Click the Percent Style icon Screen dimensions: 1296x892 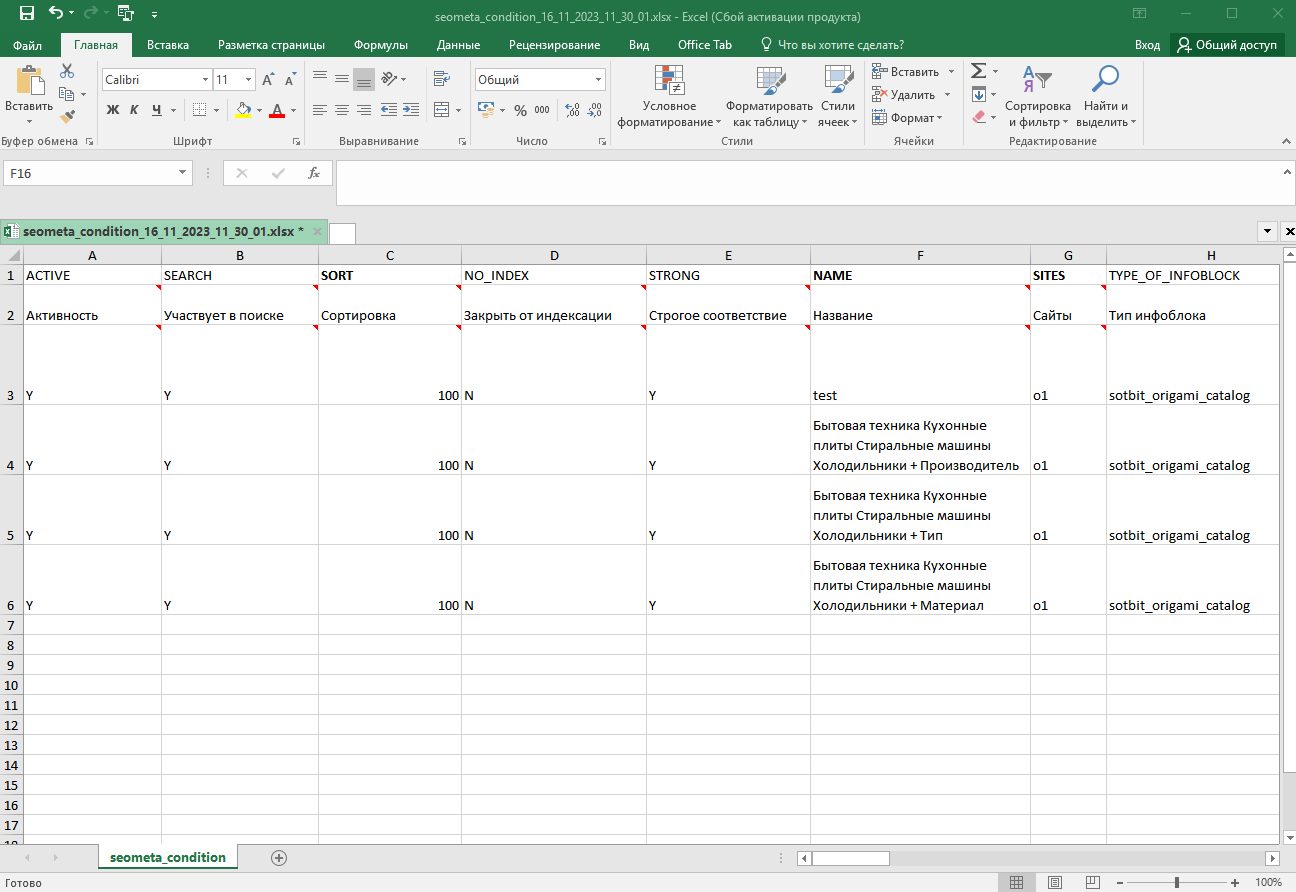[x=520, y=110]
